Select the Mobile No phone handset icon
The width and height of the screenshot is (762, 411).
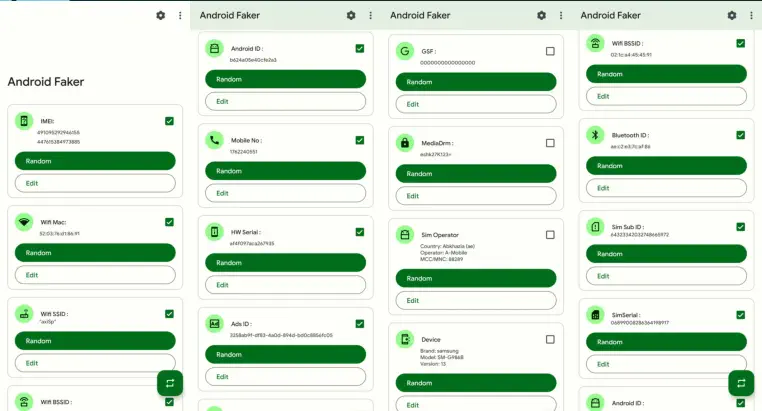[x=214, y=140]
